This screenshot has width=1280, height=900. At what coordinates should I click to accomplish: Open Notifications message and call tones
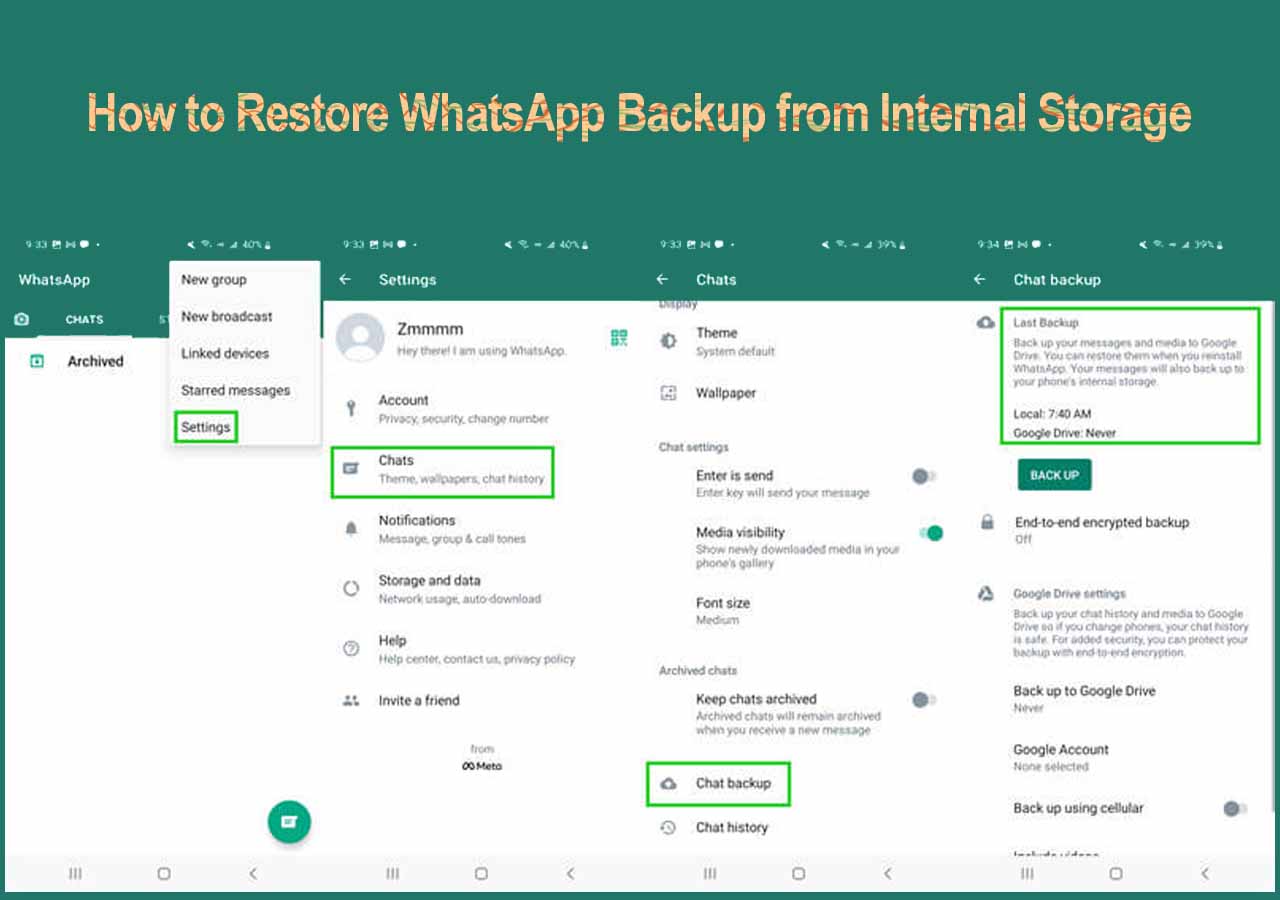click(x=452, y=529)
